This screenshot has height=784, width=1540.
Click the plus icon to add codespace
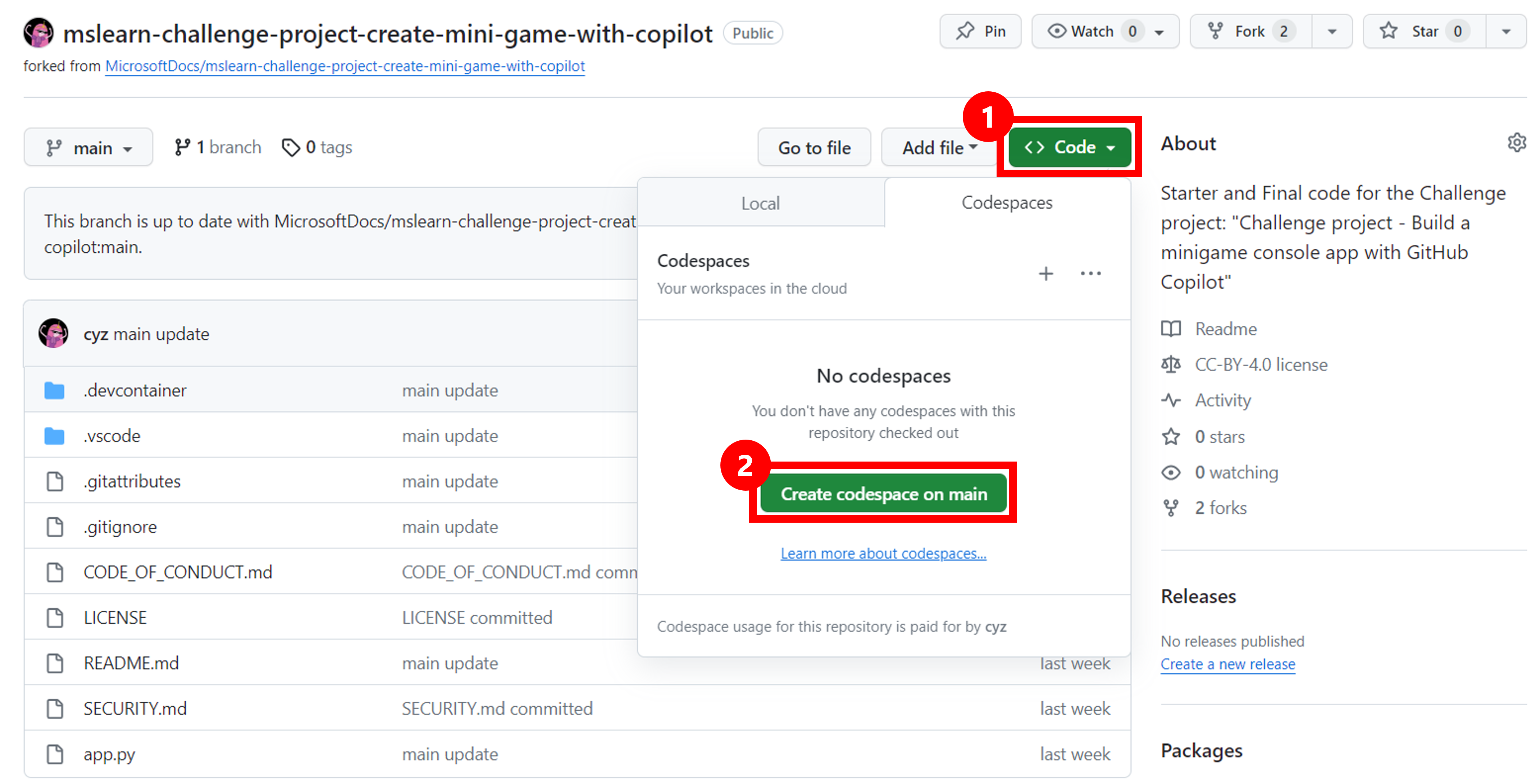coord(1045,274)
